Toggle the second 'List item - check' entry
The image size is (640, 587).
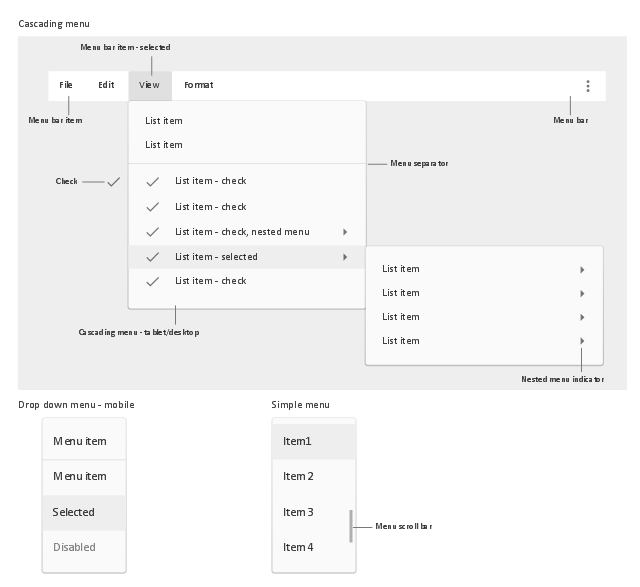pos(247,207)
